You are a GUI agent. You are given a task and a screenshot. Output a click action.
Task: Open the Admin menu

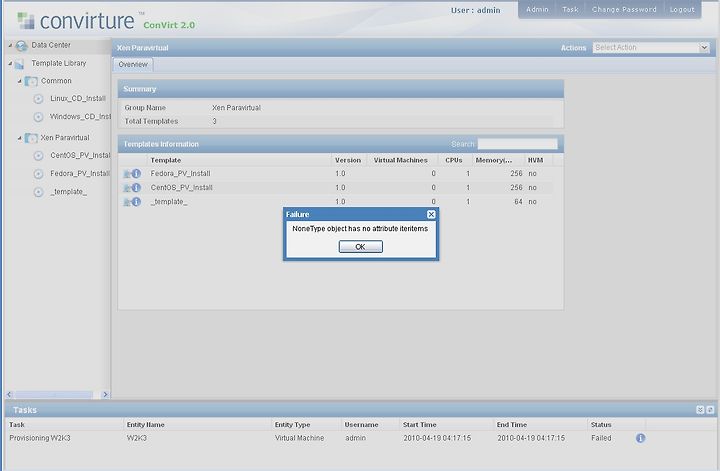537,9
